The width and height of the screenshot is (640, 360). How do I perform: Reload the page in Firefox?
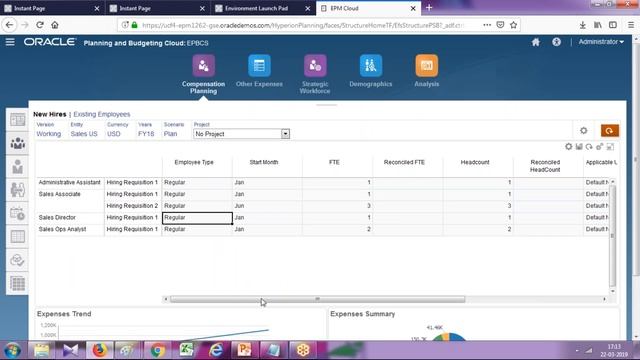(x=40, y=25)
